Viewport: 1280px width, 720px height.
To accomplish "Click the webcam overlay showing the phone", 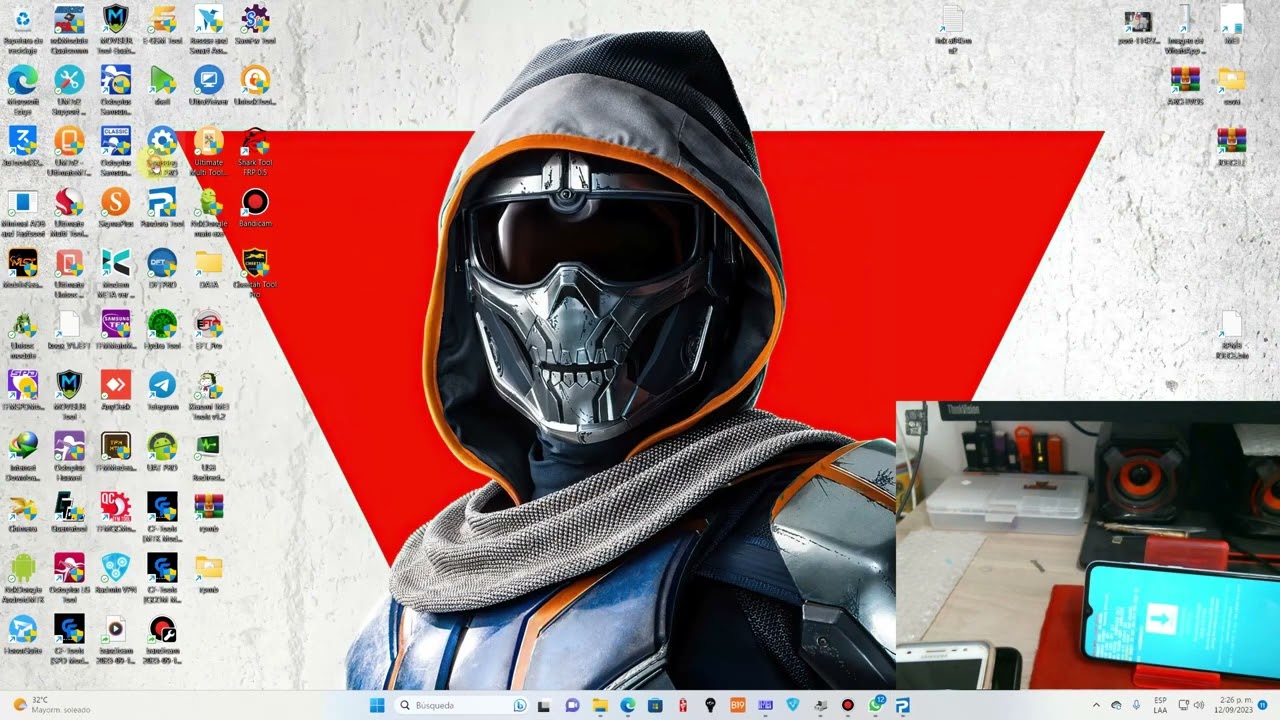I will [1088, 545].
